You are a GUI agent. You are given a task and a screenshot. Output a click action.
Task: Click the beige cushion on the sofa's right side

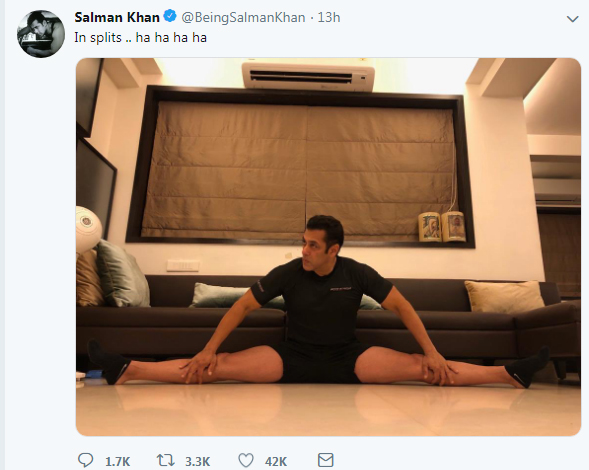tap(504, 297)
